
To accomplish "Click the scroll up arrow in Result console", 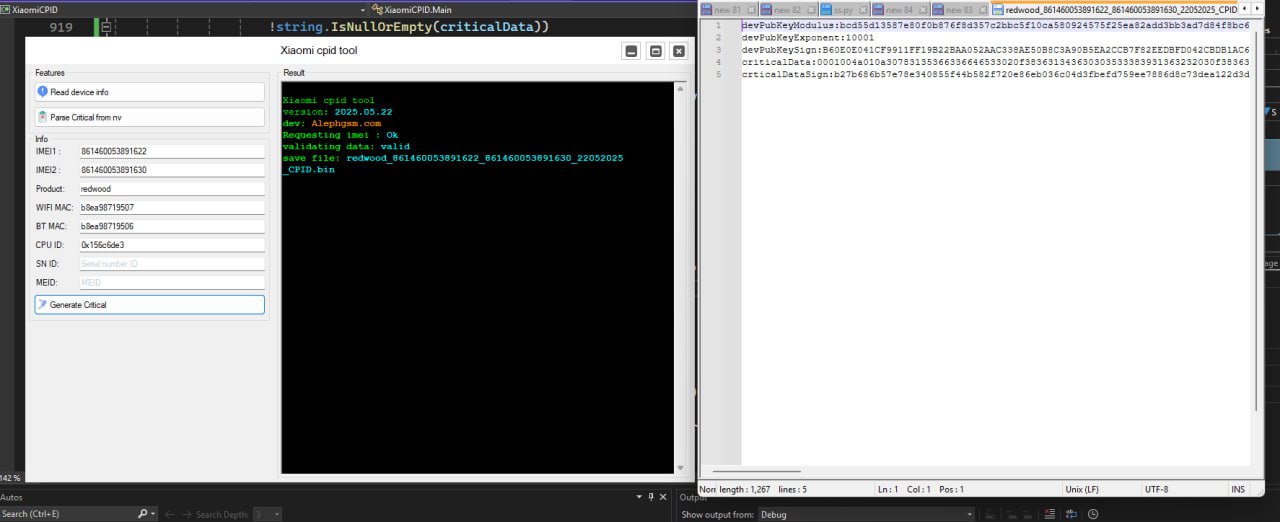I will click(x=681, y=89).
